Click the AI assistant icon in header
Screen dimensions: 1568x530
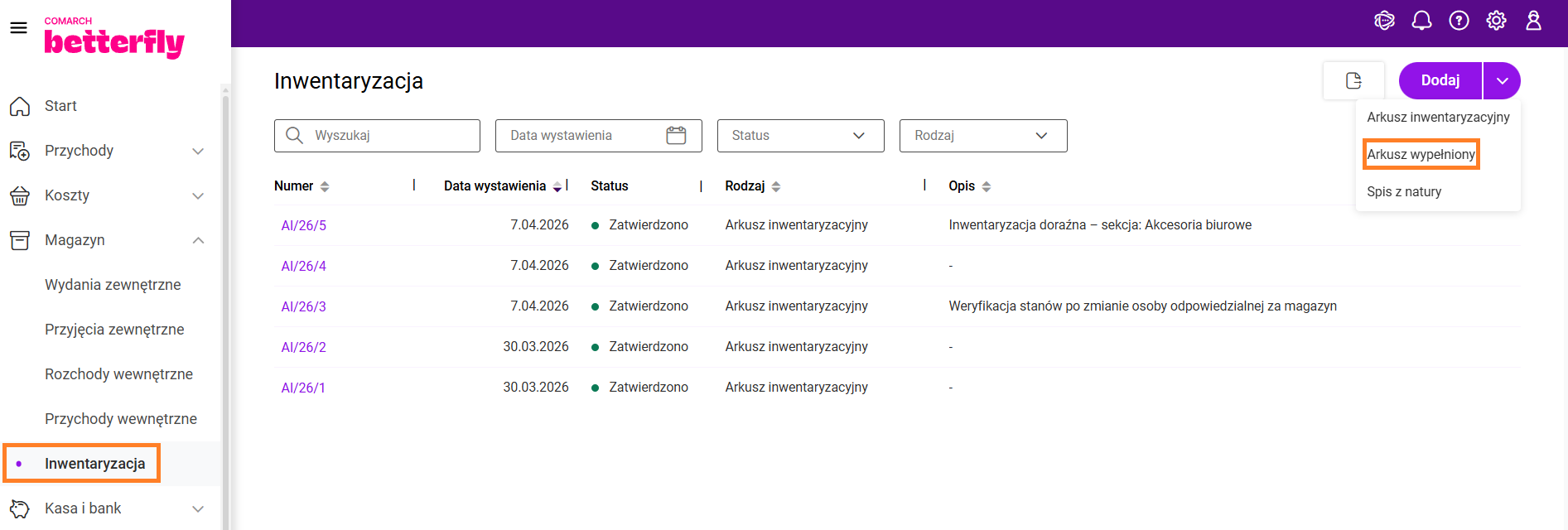[x=1384, y=21]
